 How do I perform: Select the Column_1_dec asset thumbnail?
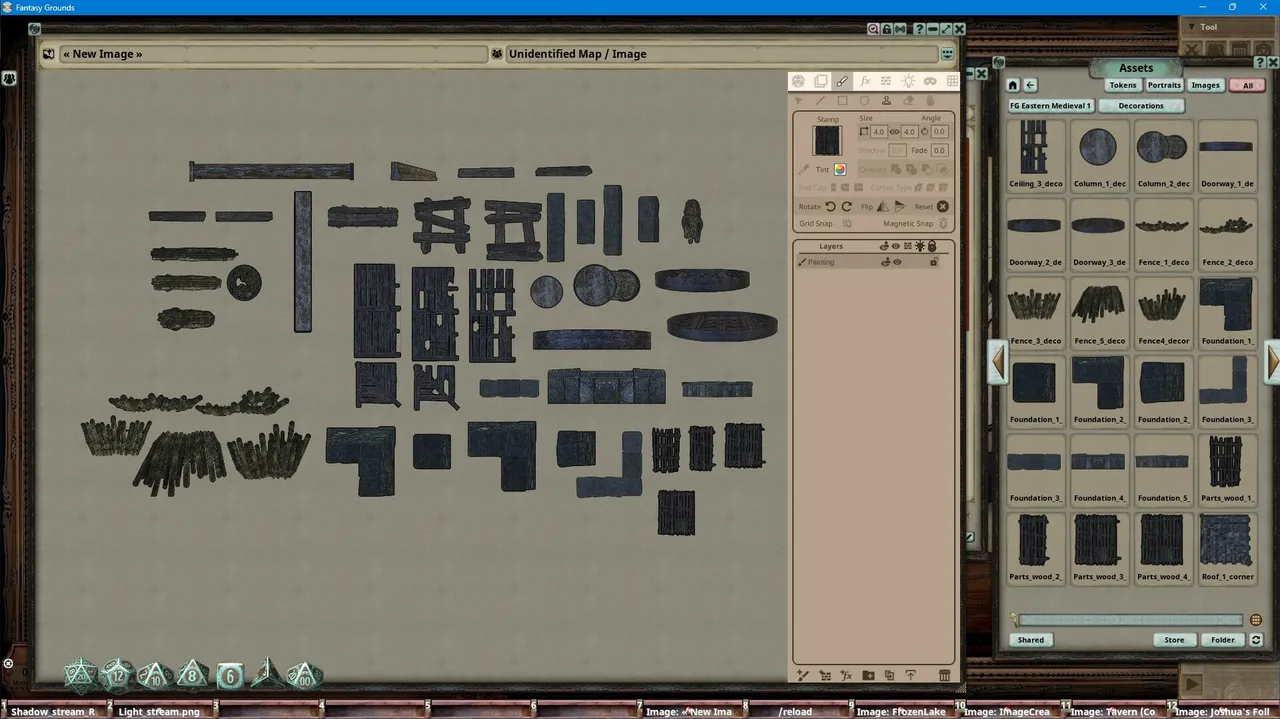pyautogui.click(x=1099, y=155)
